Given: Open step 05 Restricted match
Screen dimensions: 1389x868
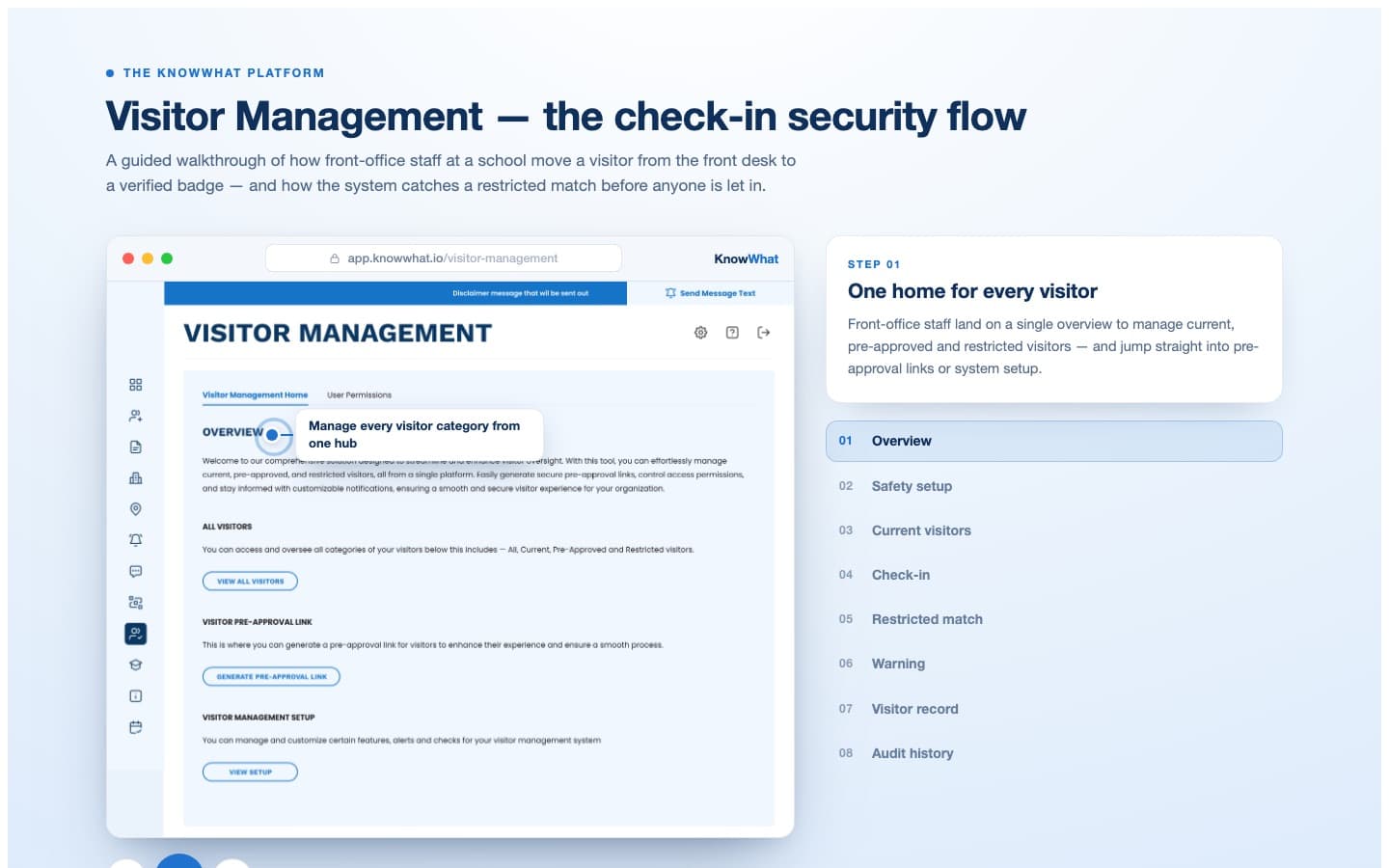Looking at the screenshot, I should click(x=1054, y=619).
